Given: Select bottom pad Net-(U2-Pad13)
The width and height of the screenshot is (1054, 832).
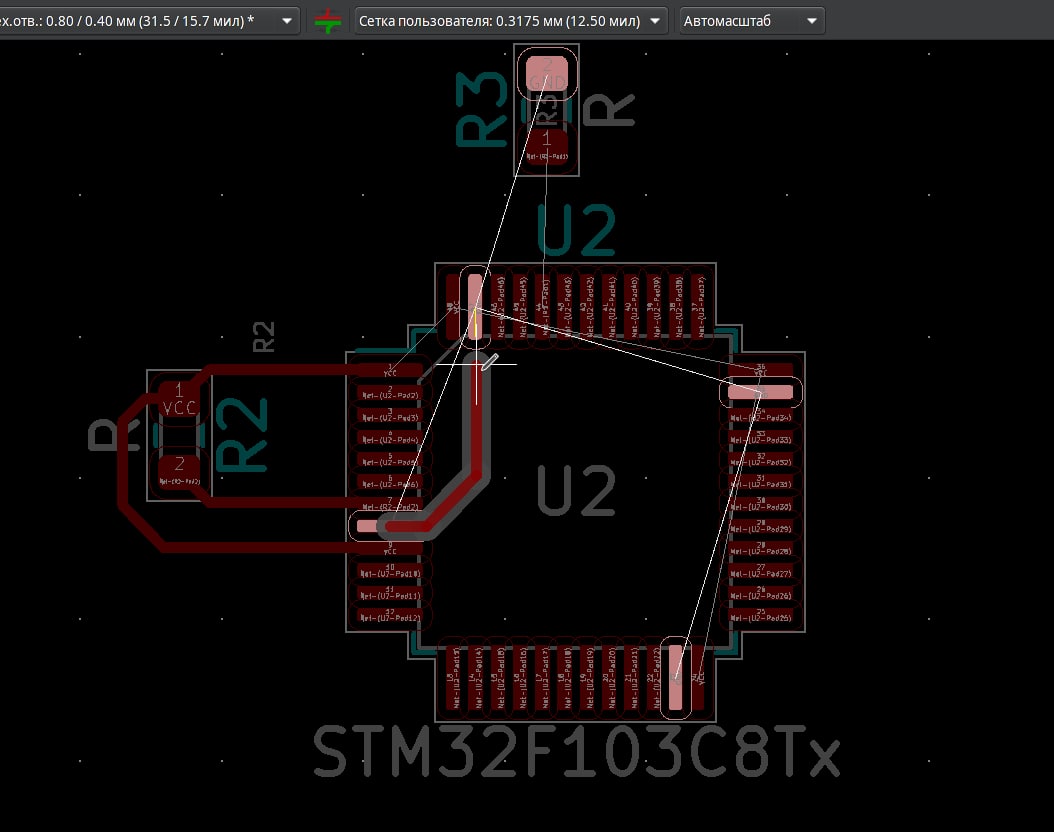Looking at the screenshot, I should coord(453,678).
